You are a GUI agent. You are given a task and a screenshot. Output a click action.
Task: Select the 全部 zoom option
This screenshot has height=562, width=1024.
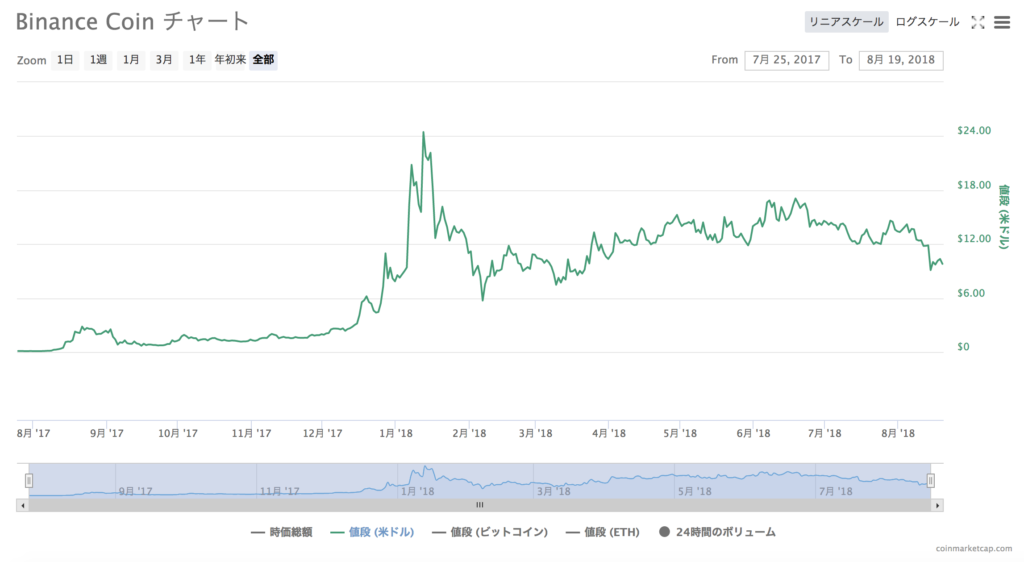[x=263, y=60]
